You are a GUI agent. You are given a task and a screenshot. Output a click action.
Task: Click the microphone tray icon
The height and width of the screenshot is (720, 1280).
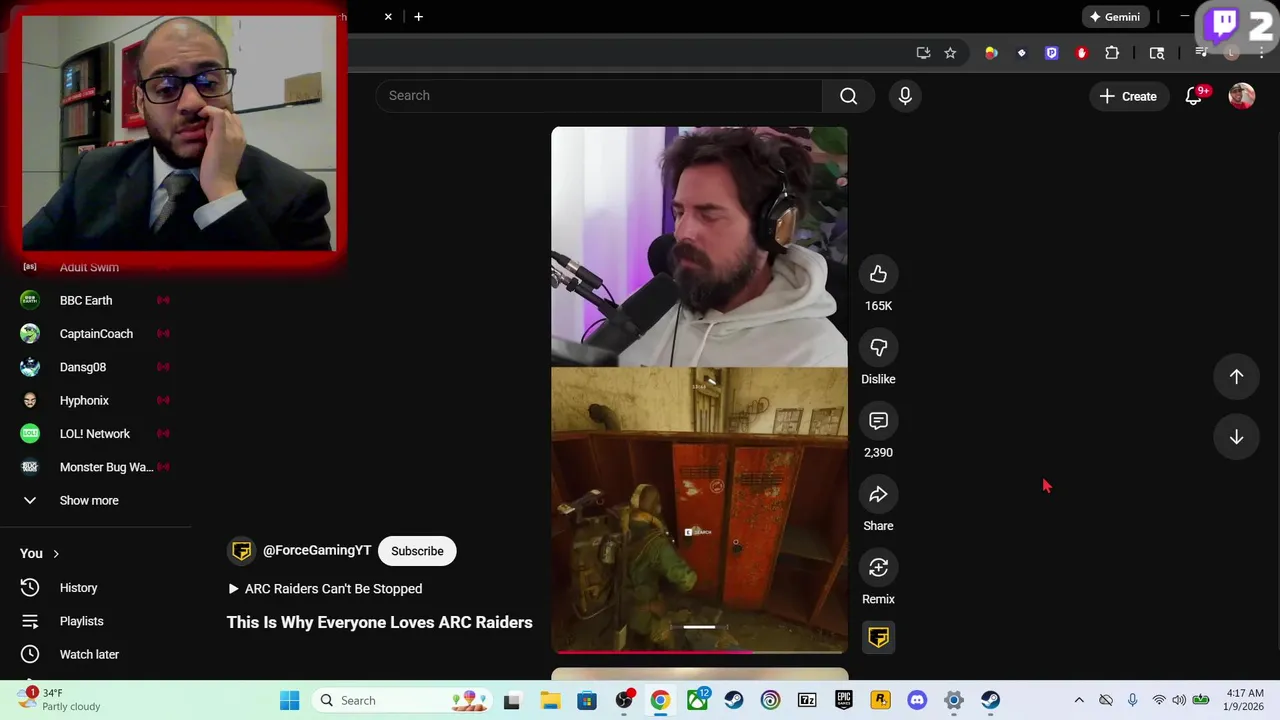[1132, 700]
